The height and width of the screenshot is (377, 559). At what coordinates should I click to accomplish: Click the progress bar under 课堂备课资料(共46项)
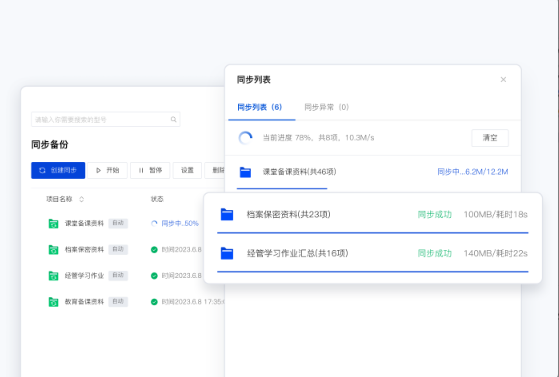[282, 188]
